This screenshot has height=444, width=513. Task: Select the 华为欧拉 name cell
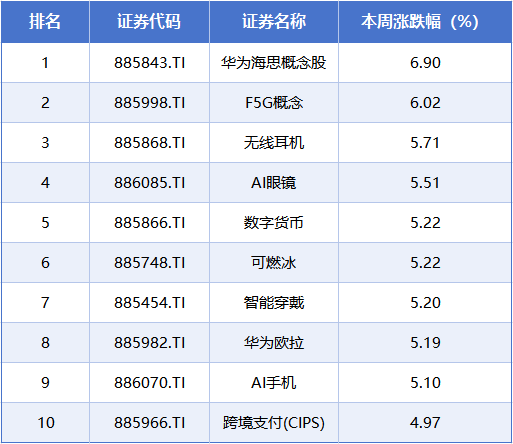pos(274,343)
